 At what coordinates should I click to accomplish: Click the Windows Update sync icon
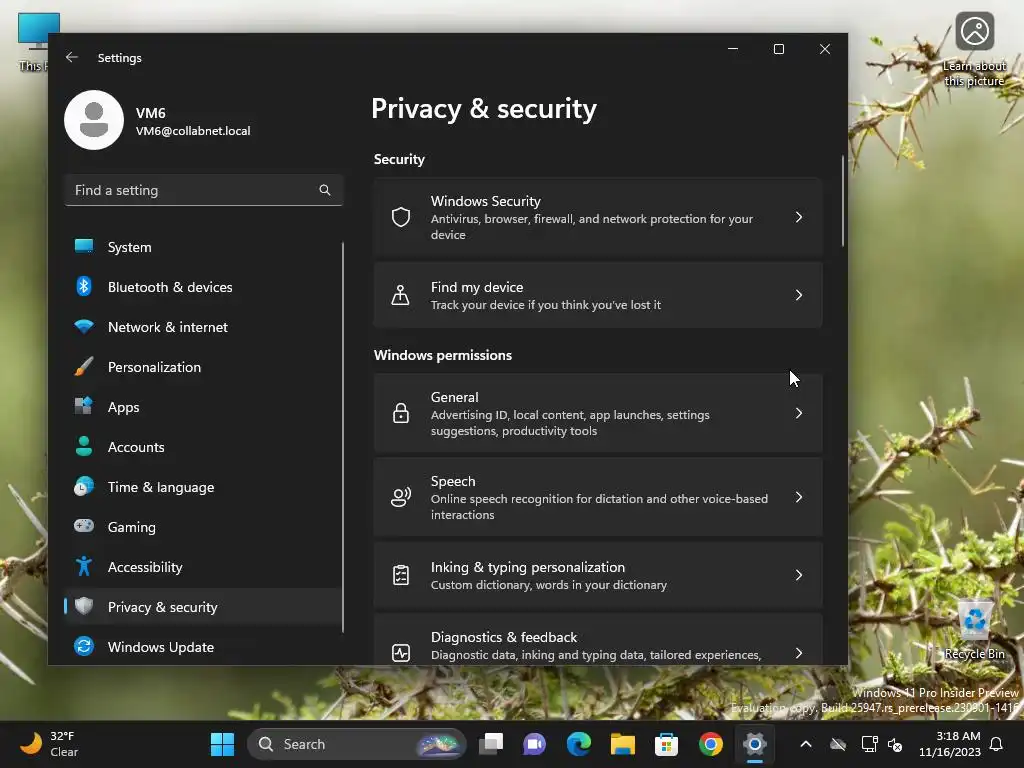pyautogui.click(x=84, y=646)
